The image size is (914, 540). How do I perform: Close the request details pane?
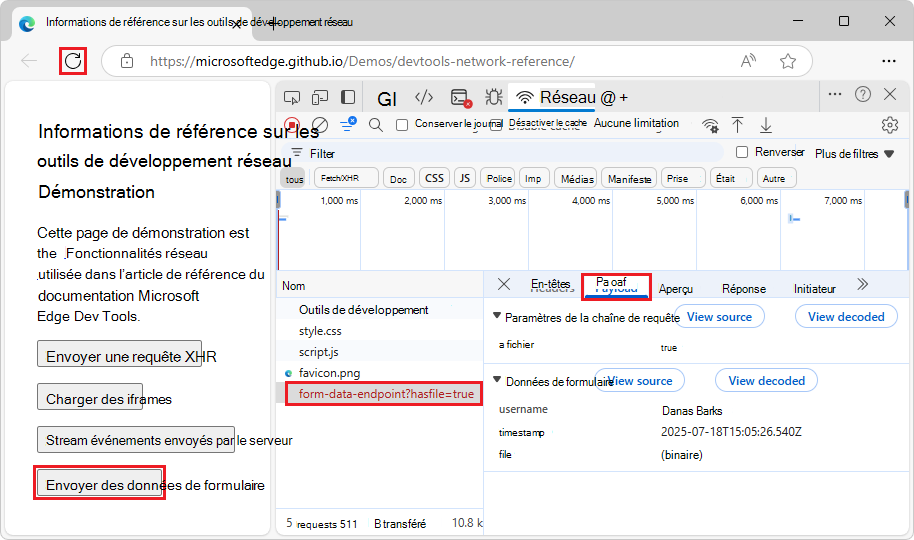[504, 284]
